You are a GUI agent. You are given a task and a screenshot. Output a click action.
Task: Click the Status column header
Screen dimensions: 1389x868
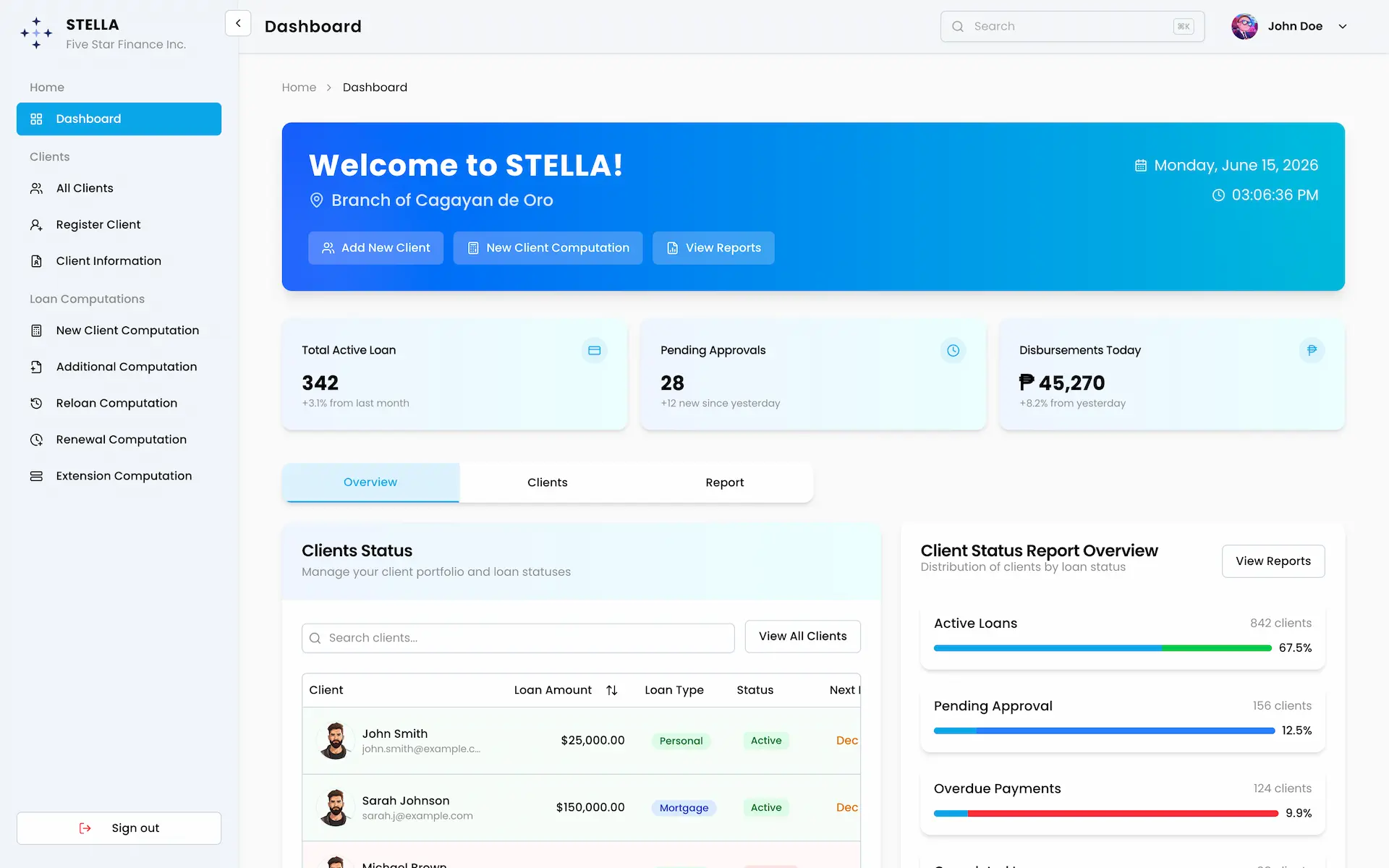coord(755,690)
